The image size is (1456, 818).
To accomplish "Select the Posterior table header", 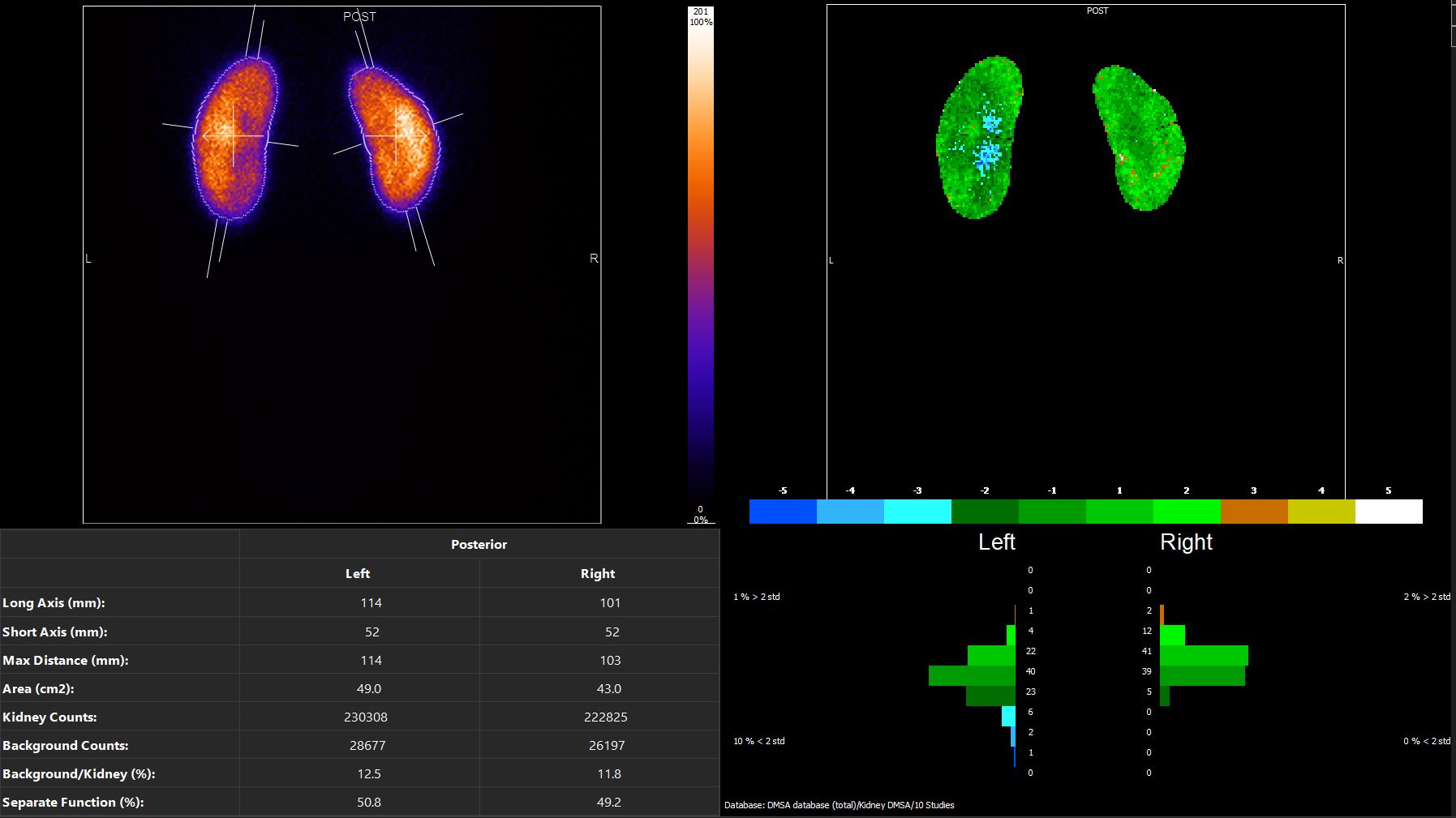I will (479, 545).
